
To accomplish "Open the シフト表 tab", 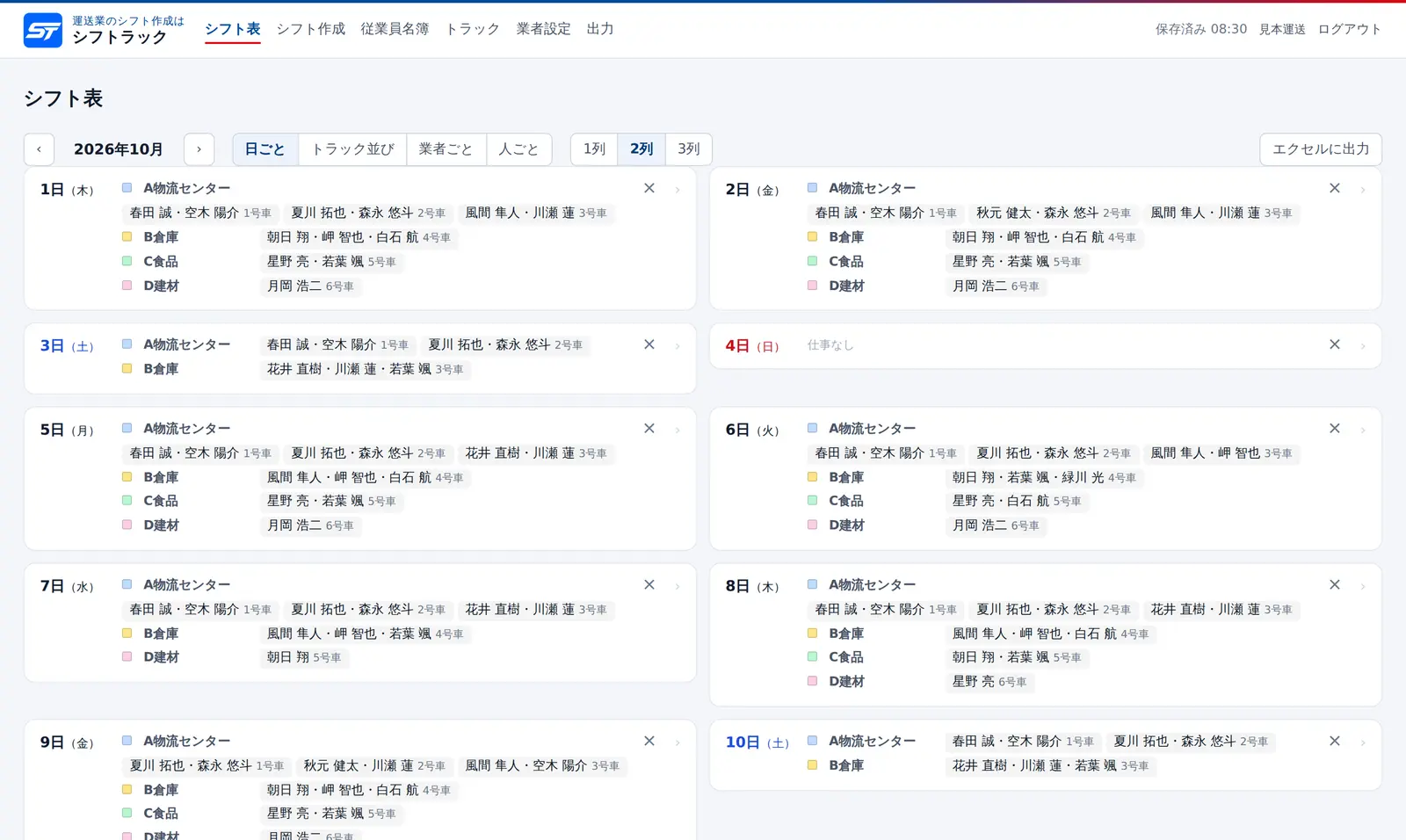I will (233, 29).
